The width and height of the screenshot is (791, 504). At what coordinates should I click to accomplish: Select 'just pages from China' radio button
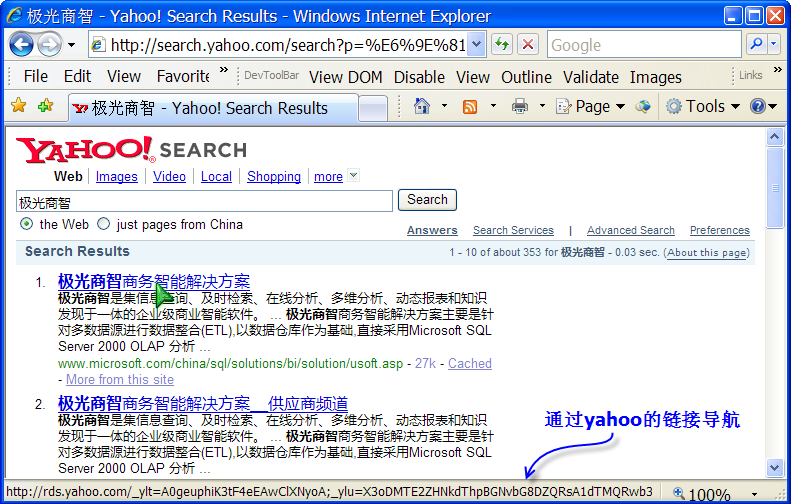(x=103, y=224)
